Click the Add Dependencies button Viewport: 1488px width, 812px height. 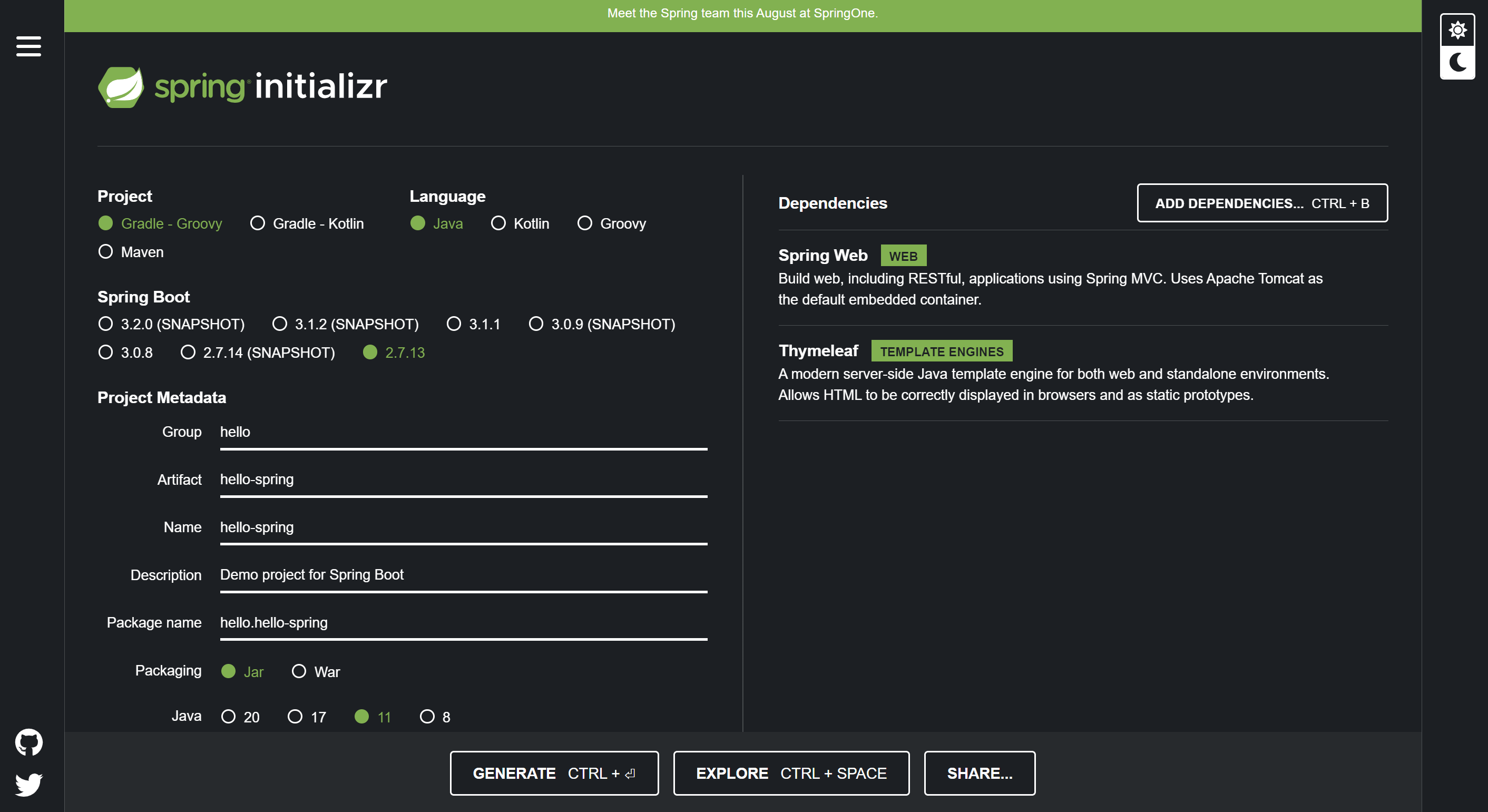tap(1261, 203)
